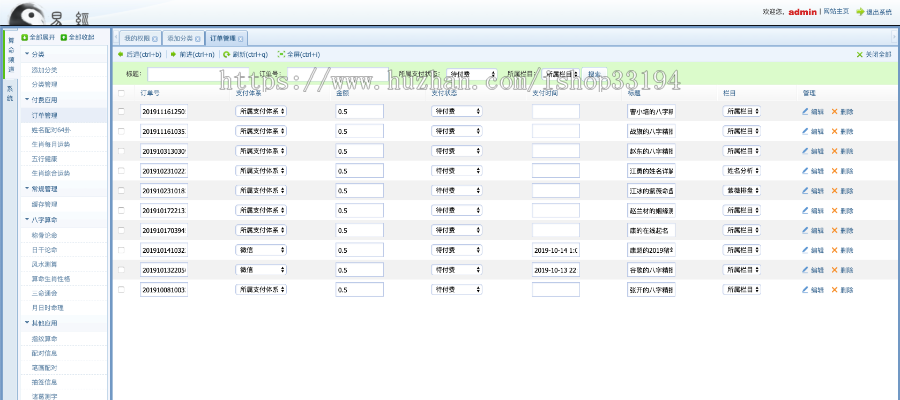Image resolution: width=900 pixels, height=400 pixels.
Task: Edit order 201910141032 with pencil icon
Action: point(805,250)
